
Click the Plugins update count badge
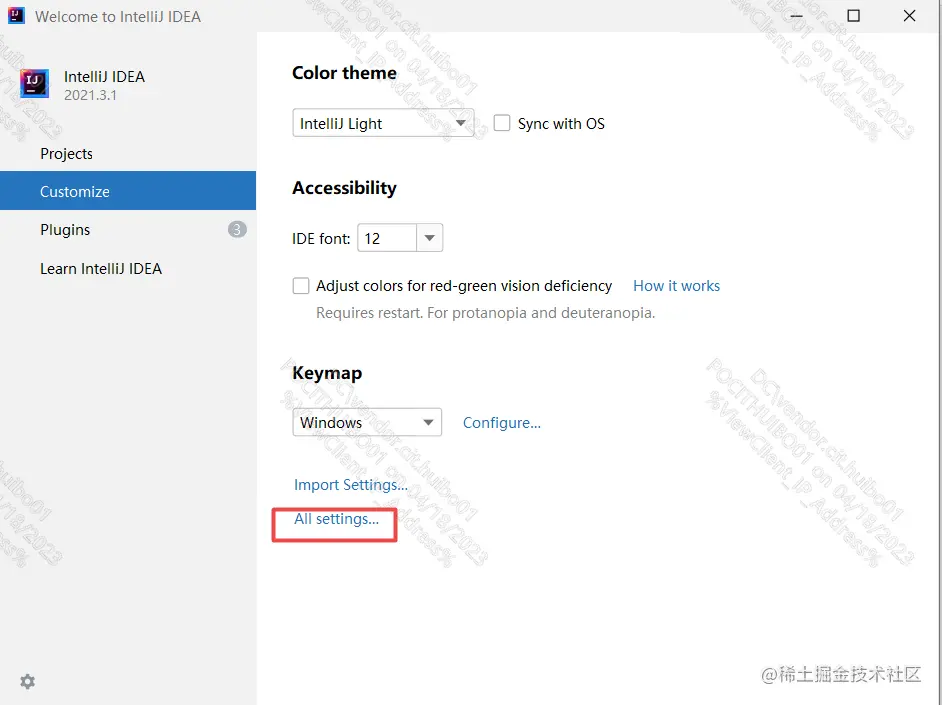237,229
